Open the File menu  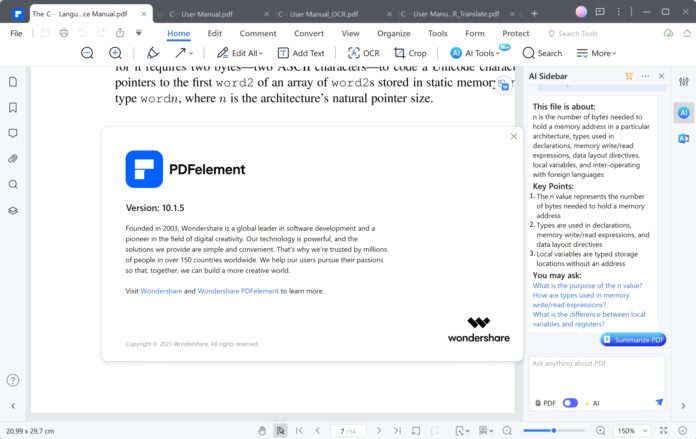coord(16,33)
